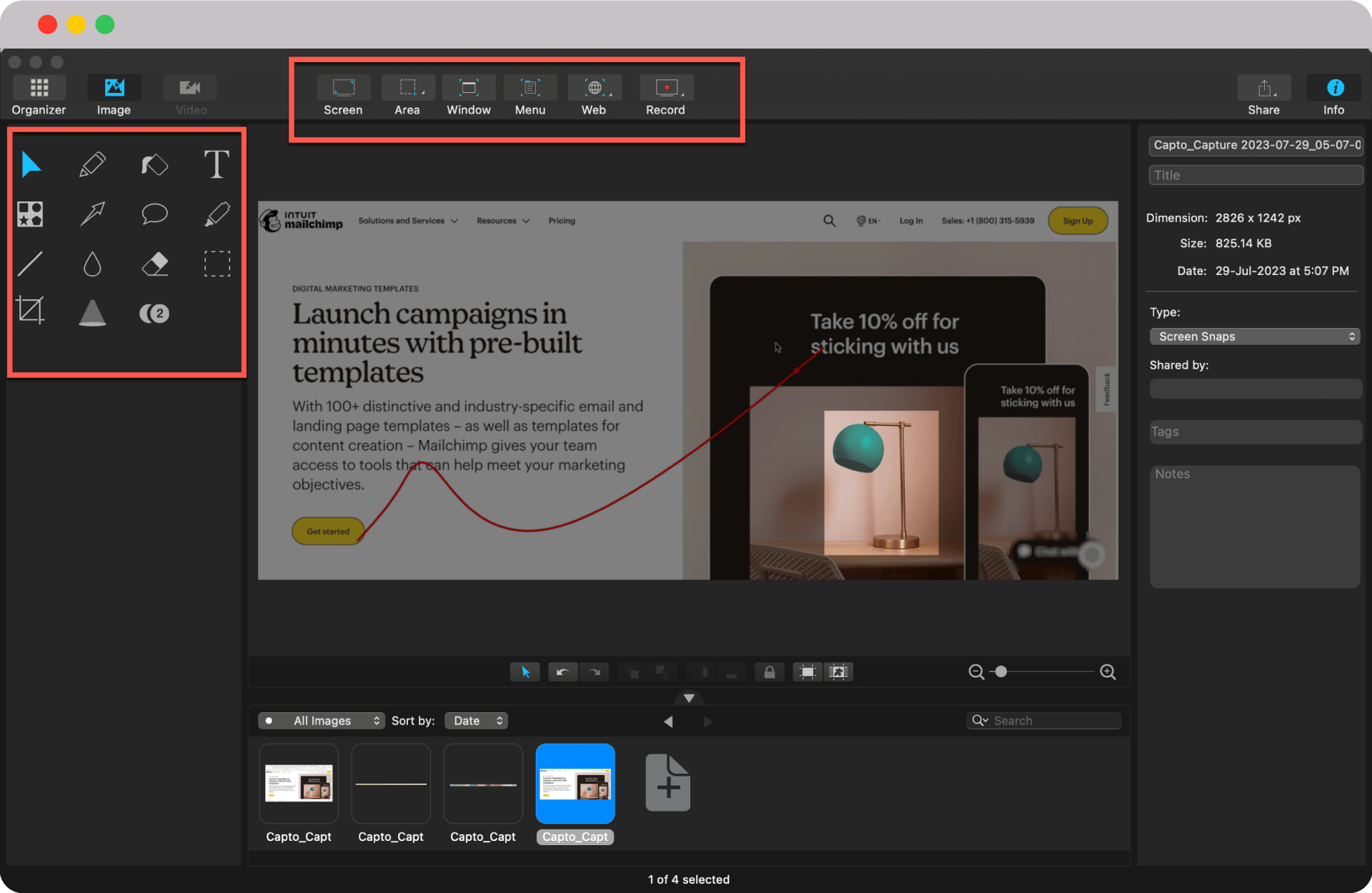
Task: Open the Screen Snaps type dropdown
Action: click(x=1254, y=336)
